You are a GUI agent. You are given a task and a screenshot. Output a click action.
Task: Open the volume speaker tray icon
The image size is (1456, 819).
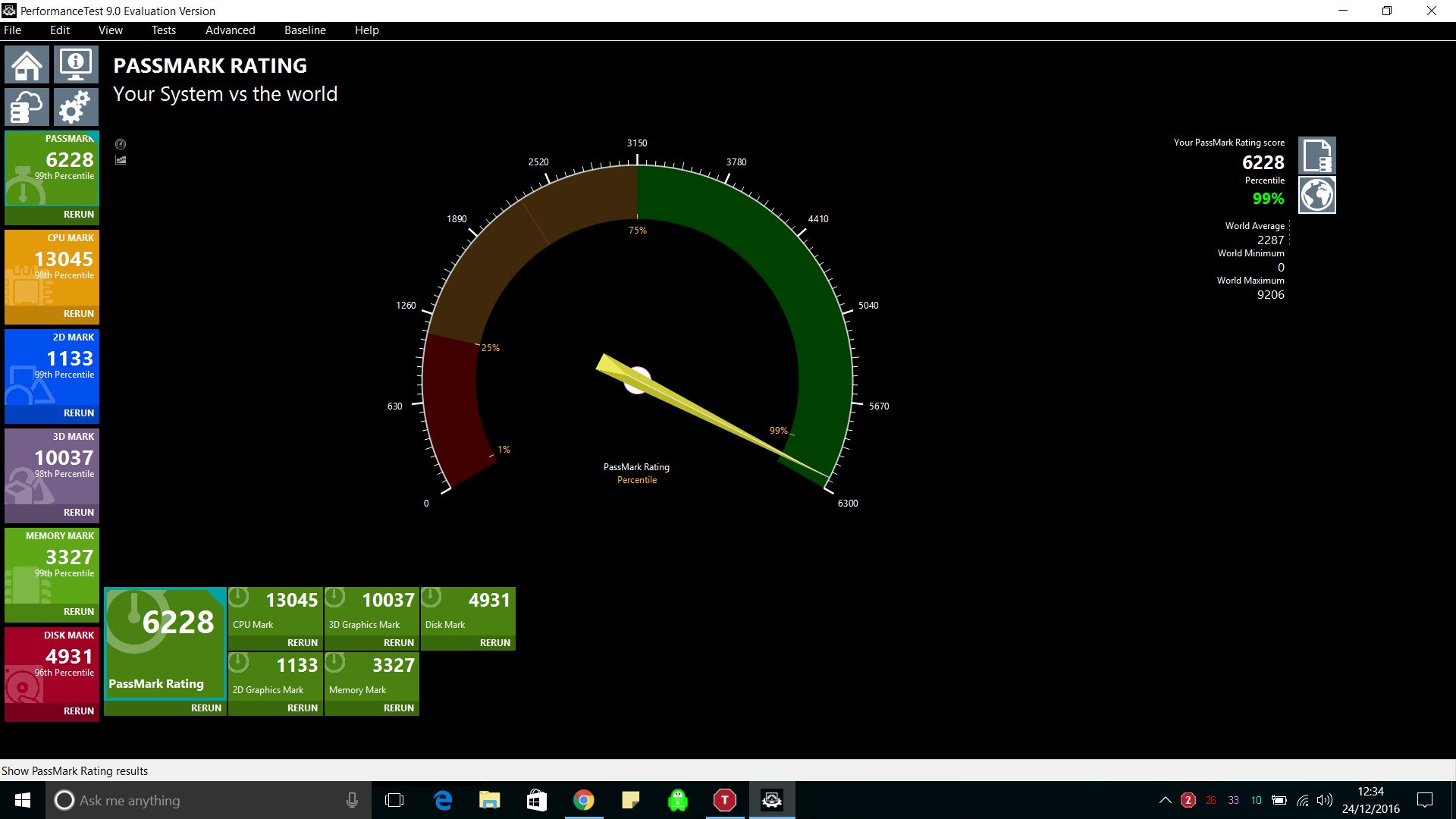click(x=1325, y=800)
